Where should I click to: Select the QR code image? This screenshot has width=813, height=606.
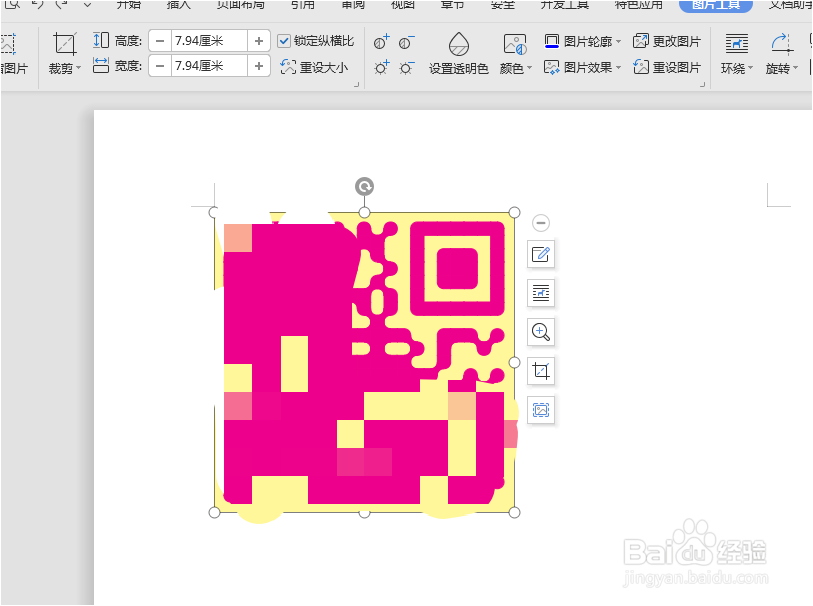[364, 362]
